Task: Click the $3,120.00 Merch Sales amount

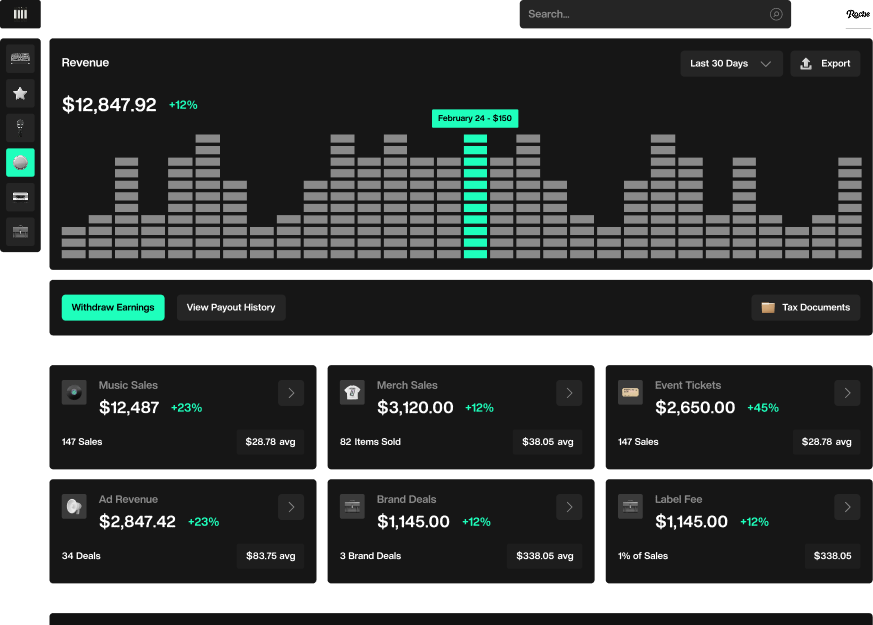Action: coord(415,407)
